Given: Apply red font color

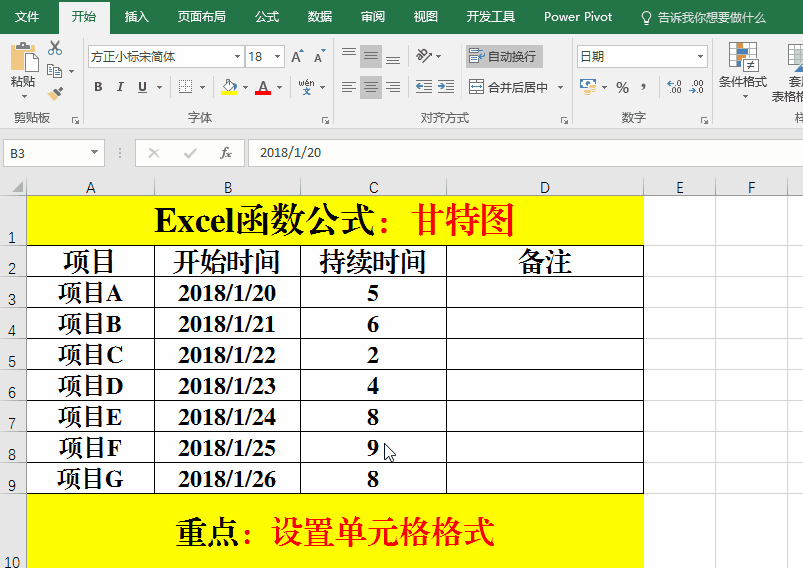Looking at the screenshot, I should click(x=263, y=87).
